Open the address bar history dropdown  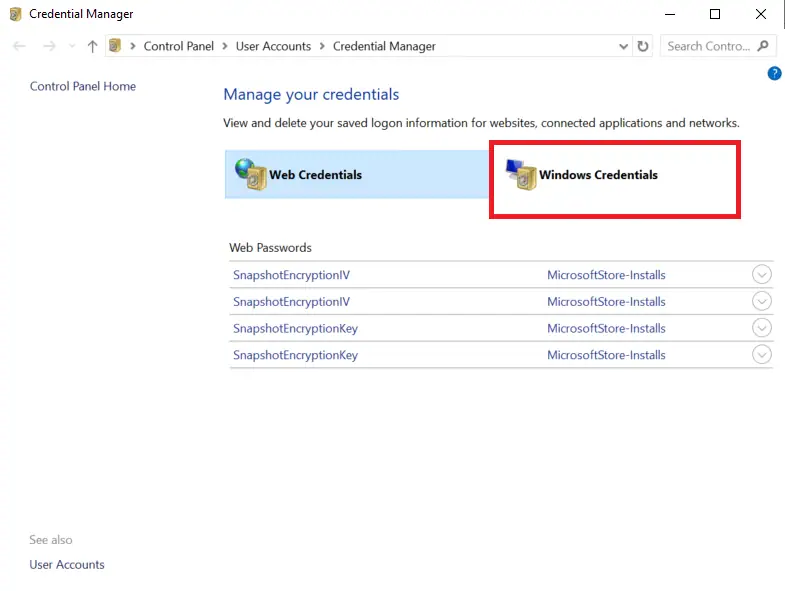pos(624,46)
